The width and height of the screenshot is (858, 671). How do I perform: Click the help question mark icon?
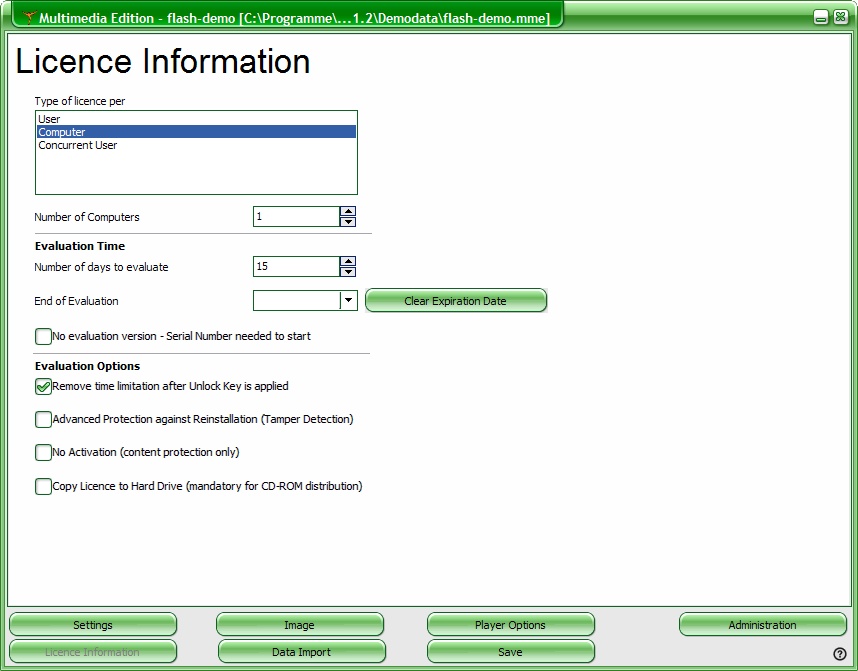(839, 654)
